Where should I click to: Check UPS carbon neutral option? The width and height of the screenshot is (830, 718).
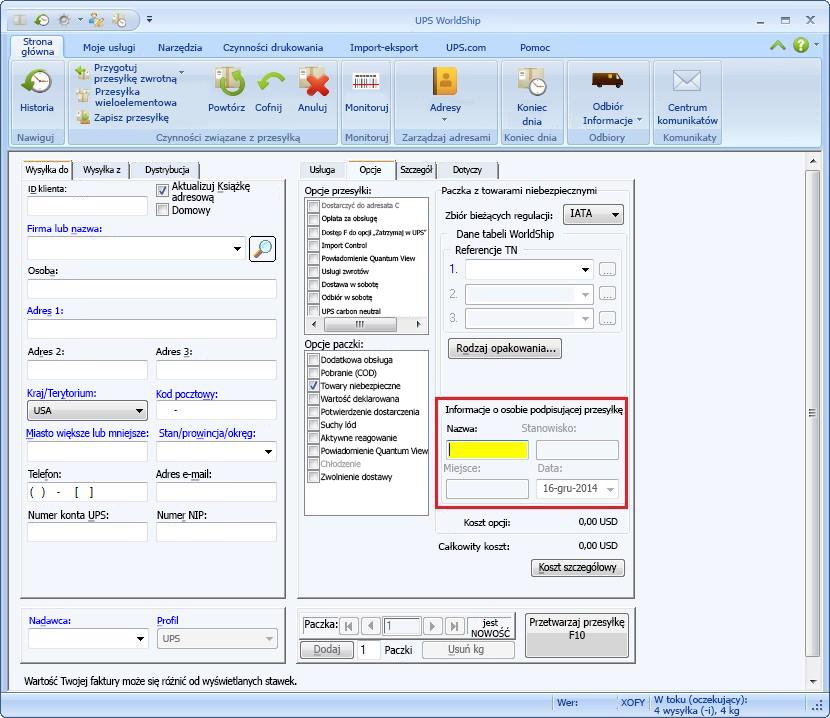tap(313, 311)
